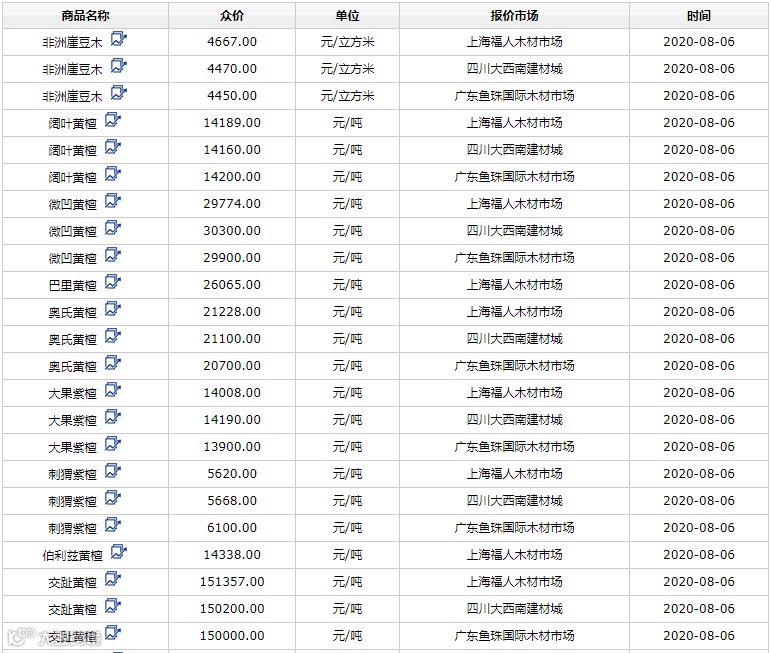771x653 pixels.
Task: Select price cell 21100.00
Action: (x=232, y=339)
